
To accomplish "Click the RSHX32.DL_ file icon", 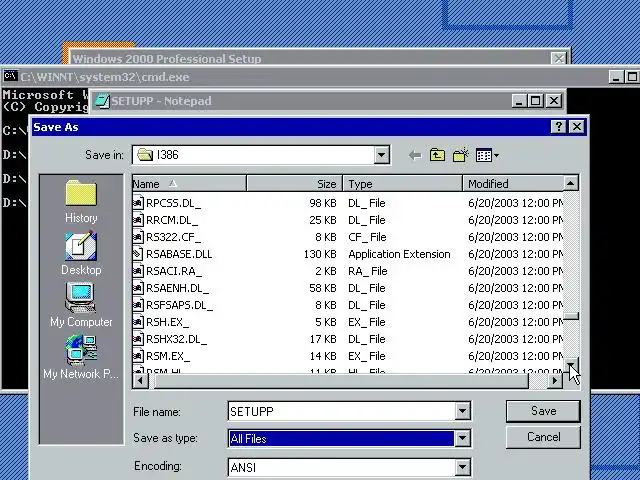I will coord(138,339).
